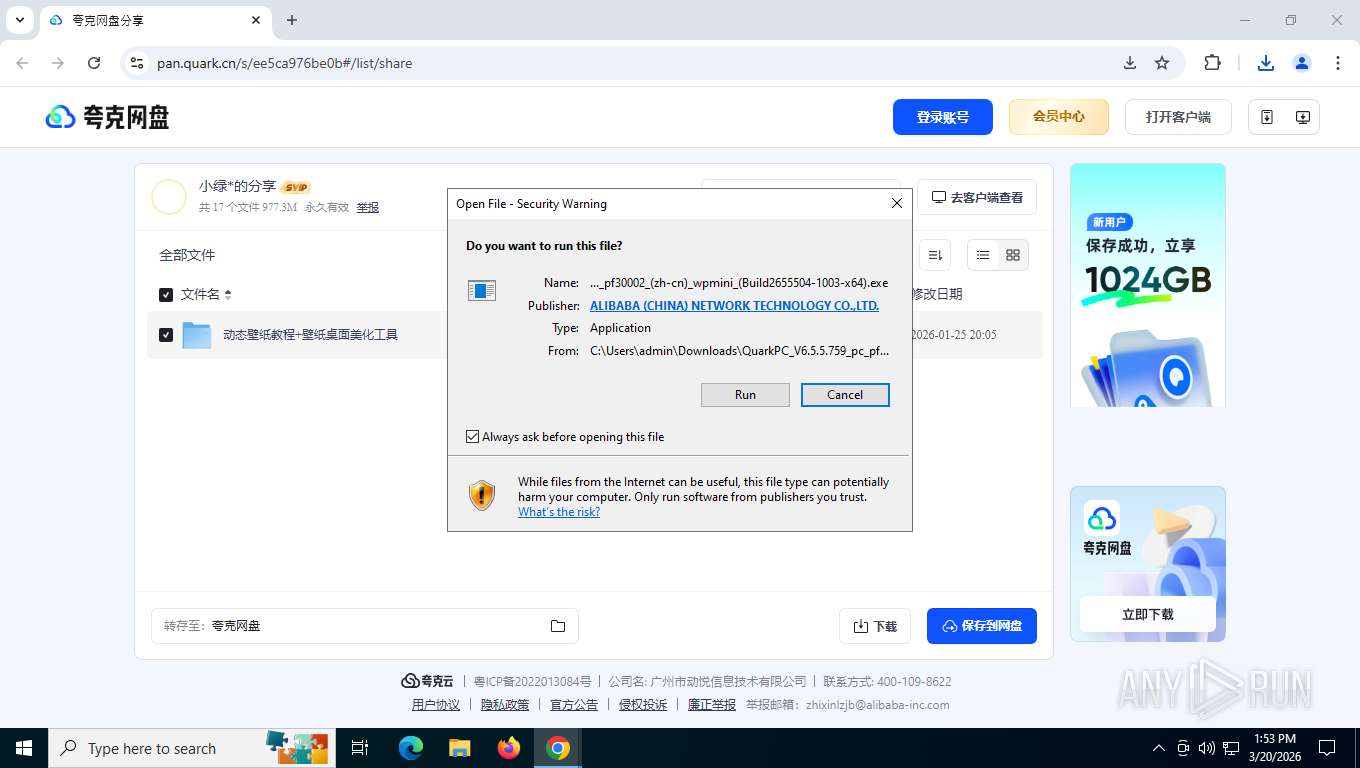Switch to list view
This screenshot has width=1360, height=768.
[983, 255]
